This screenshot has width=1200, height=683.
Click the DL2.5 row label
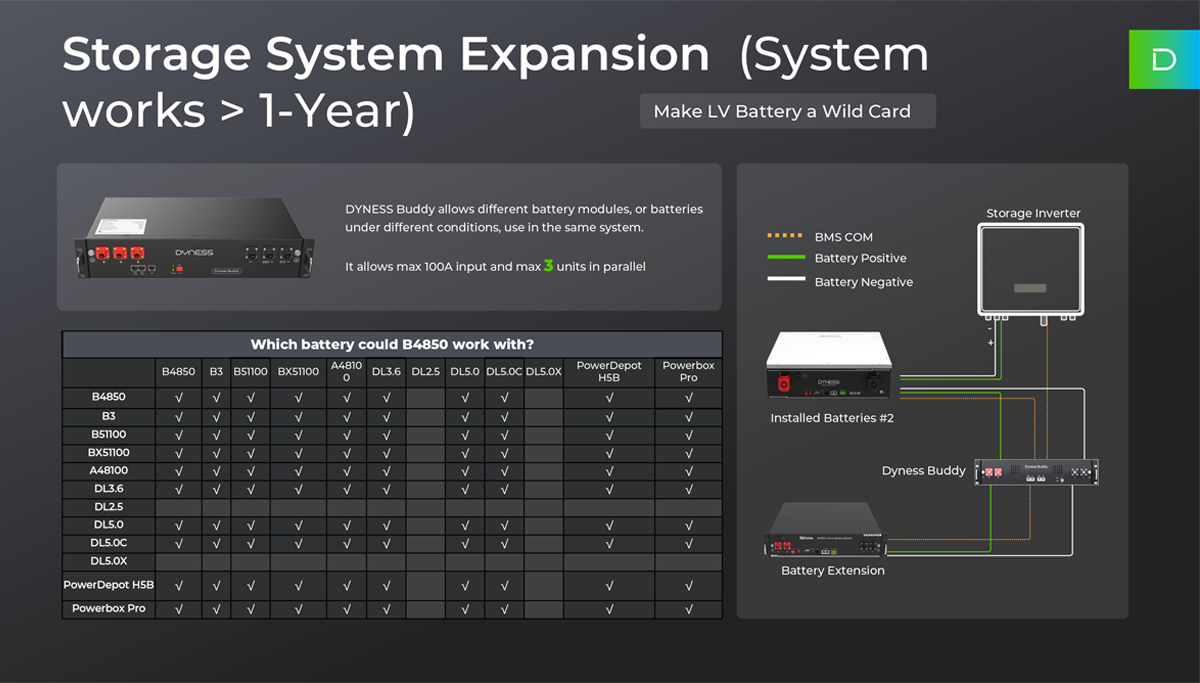(x=108, y=507)
